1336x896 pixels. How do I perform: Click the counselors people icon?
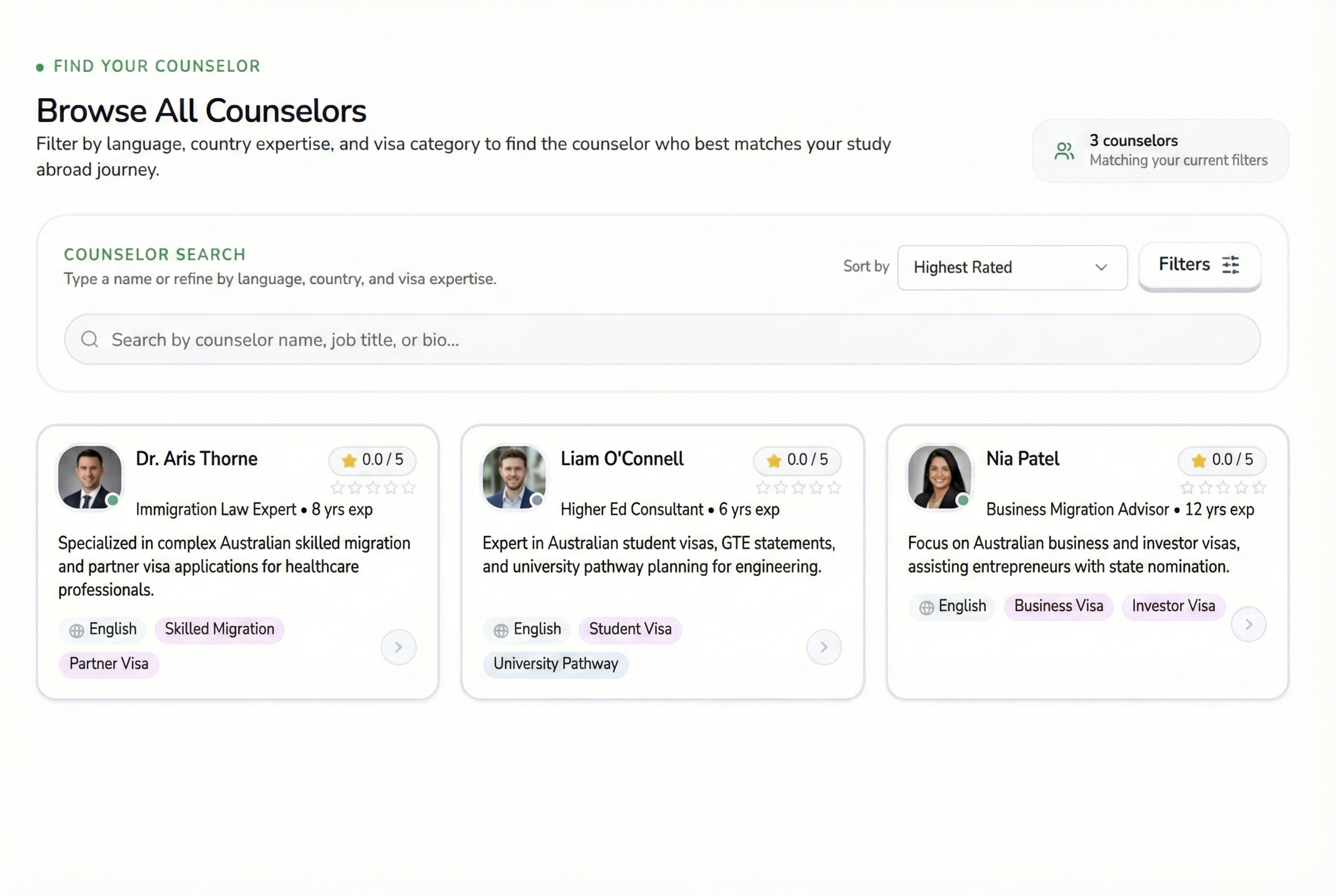click(1064, 152)
